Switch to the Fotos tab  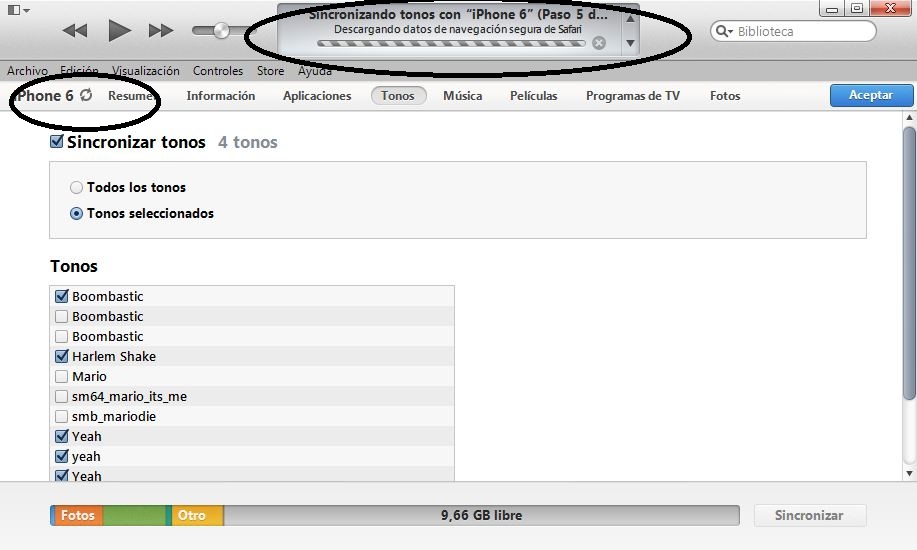click(725, 95)
